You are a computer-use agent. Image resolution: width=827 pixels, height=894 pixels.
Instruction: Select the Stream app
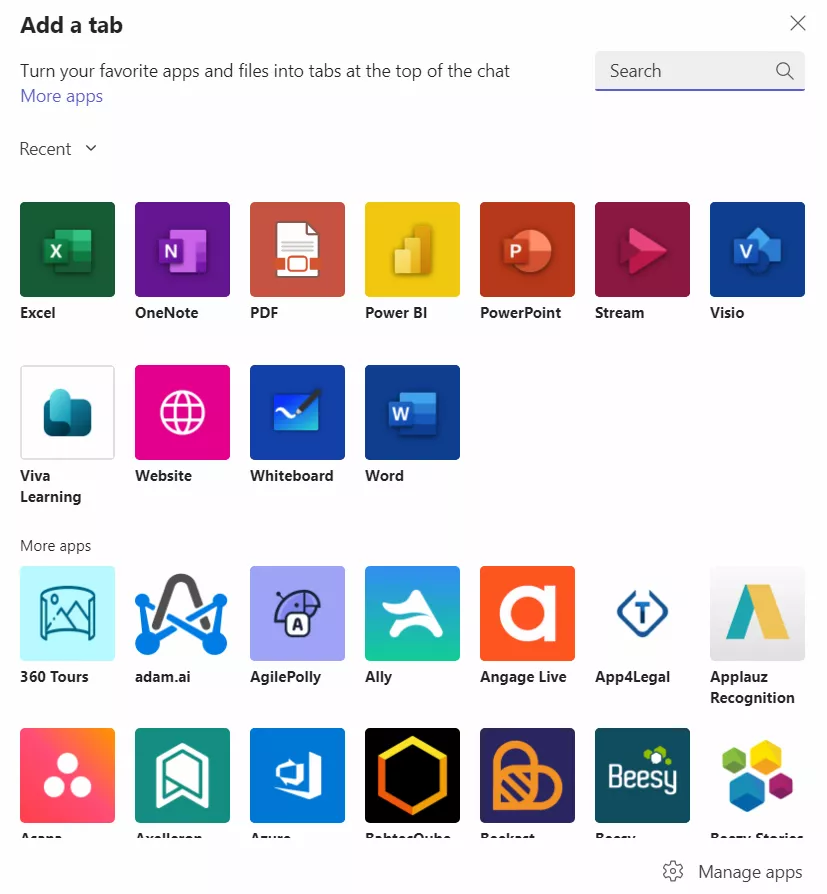pos(642,249)
